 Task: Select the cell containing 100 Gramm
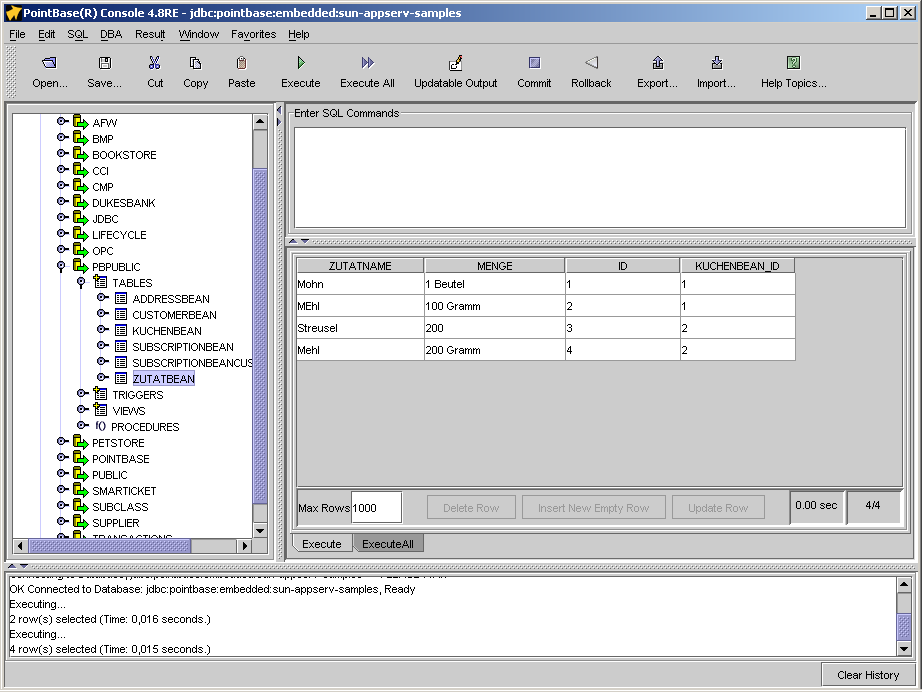pos(495,306)
